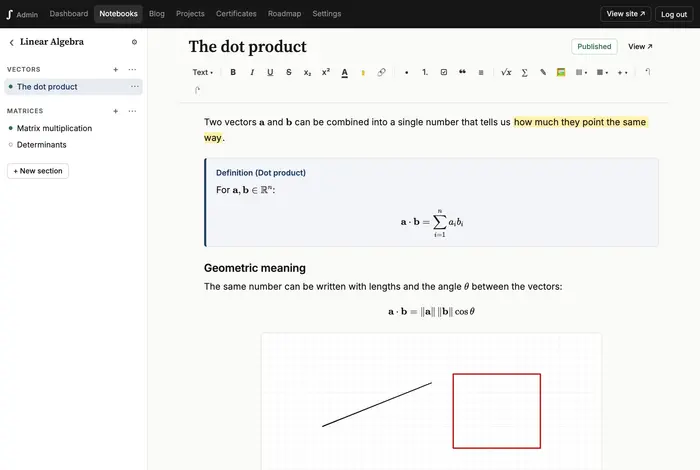Image resolution: width=700 pixels, height=470 pixels.
Task: Go to Dashboard tab
Action: [69, 14]
